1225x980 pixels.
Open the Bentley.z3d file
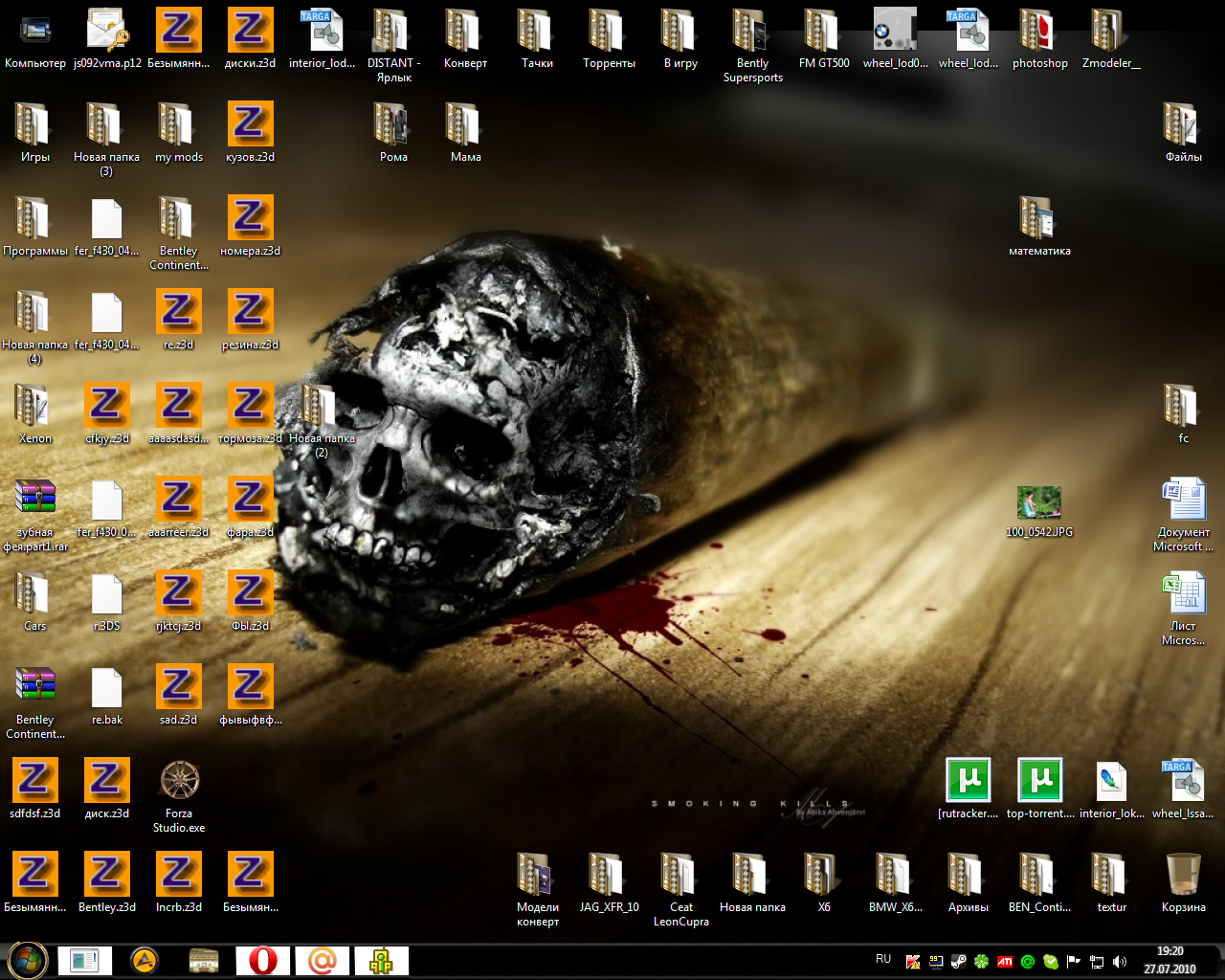107,884
